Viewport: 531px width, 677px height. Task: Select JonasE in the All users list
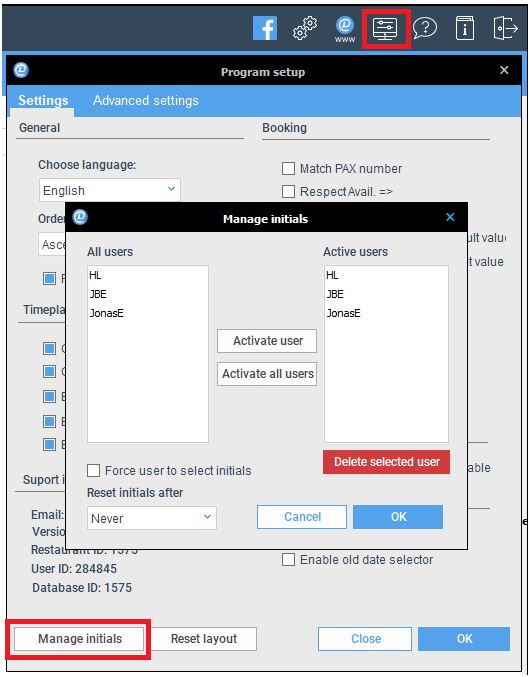coord(106,313)
